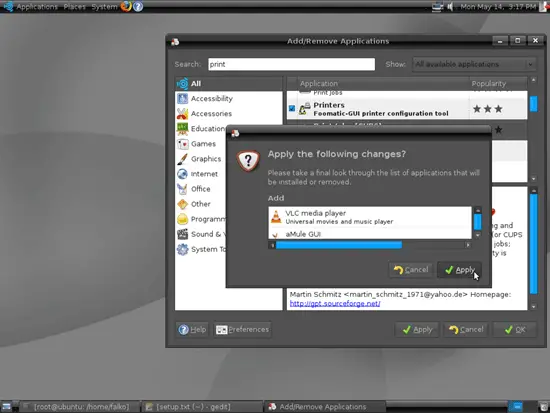Open Preferences in Add/Remove Applications
Viewport: 550px width, 413px height.
click(x=242, y=329)
